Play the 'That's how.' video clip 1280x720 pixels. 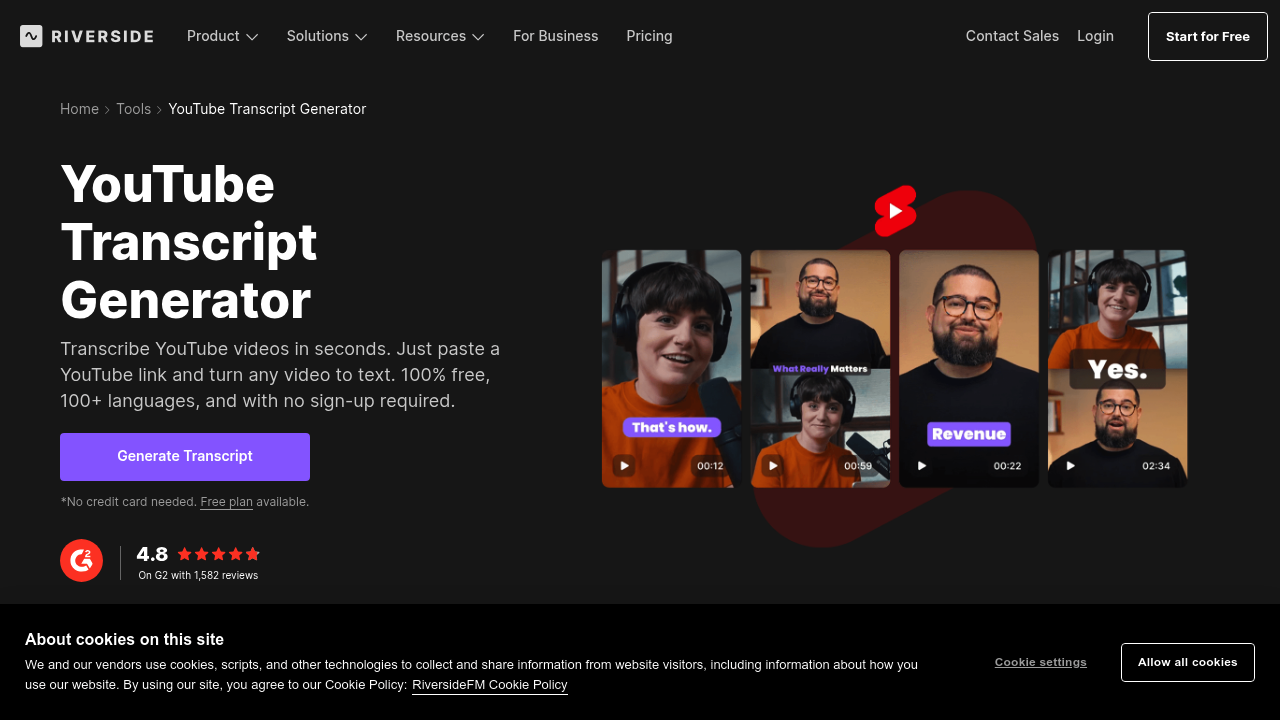pos(624,466)
